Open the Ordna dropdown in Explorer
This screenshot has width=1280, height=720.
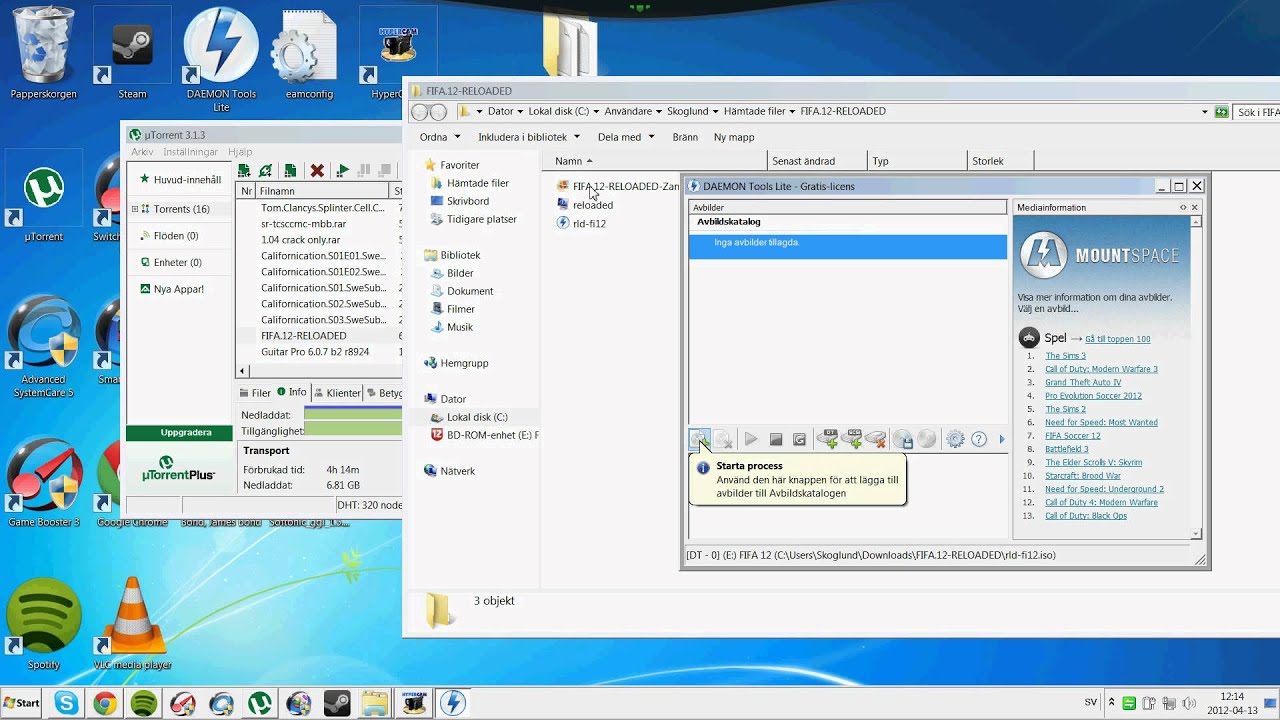point(440,137)
